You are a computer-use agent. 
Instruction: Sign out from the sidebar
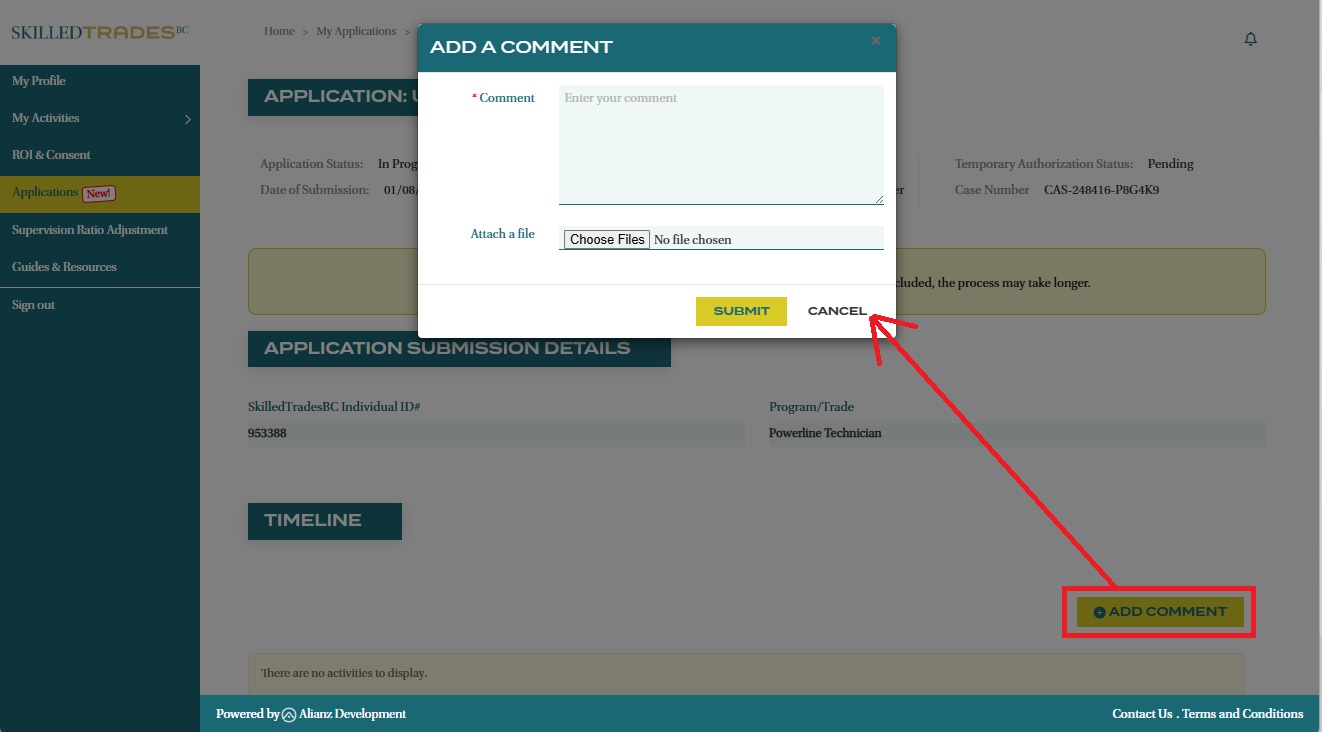[x=33, y=305]
